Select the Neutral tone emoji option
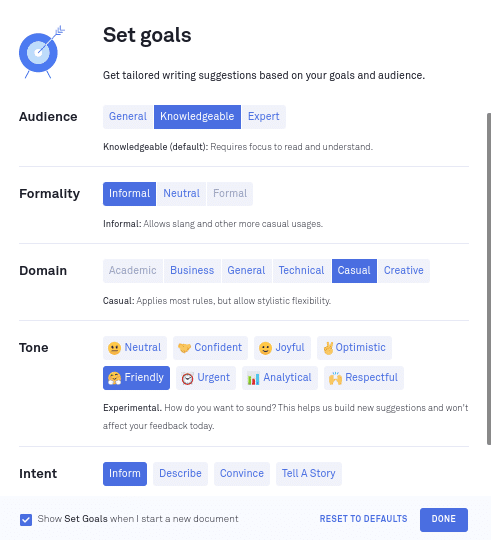Screen dimensions: 491x540 pyautogui.click(x=135, y=348)
